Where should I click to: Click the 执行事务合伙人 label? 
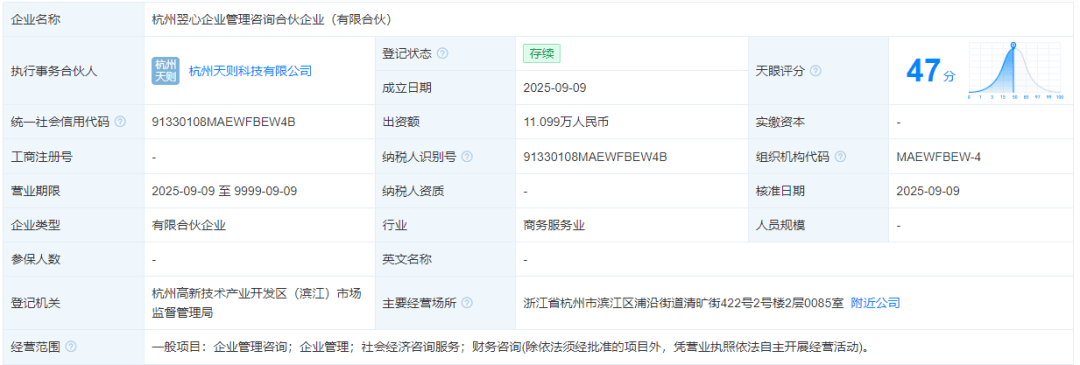[x=54, y=71]
